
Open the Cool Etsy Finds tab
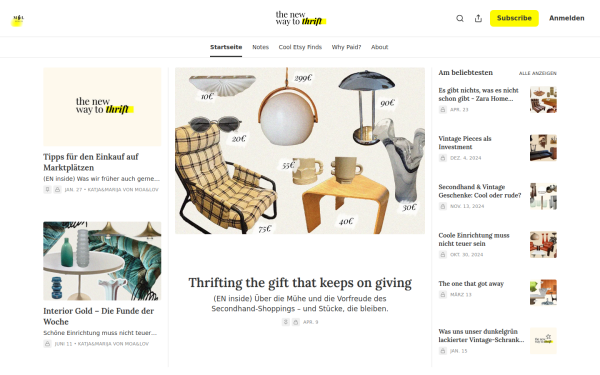[300, 47]
